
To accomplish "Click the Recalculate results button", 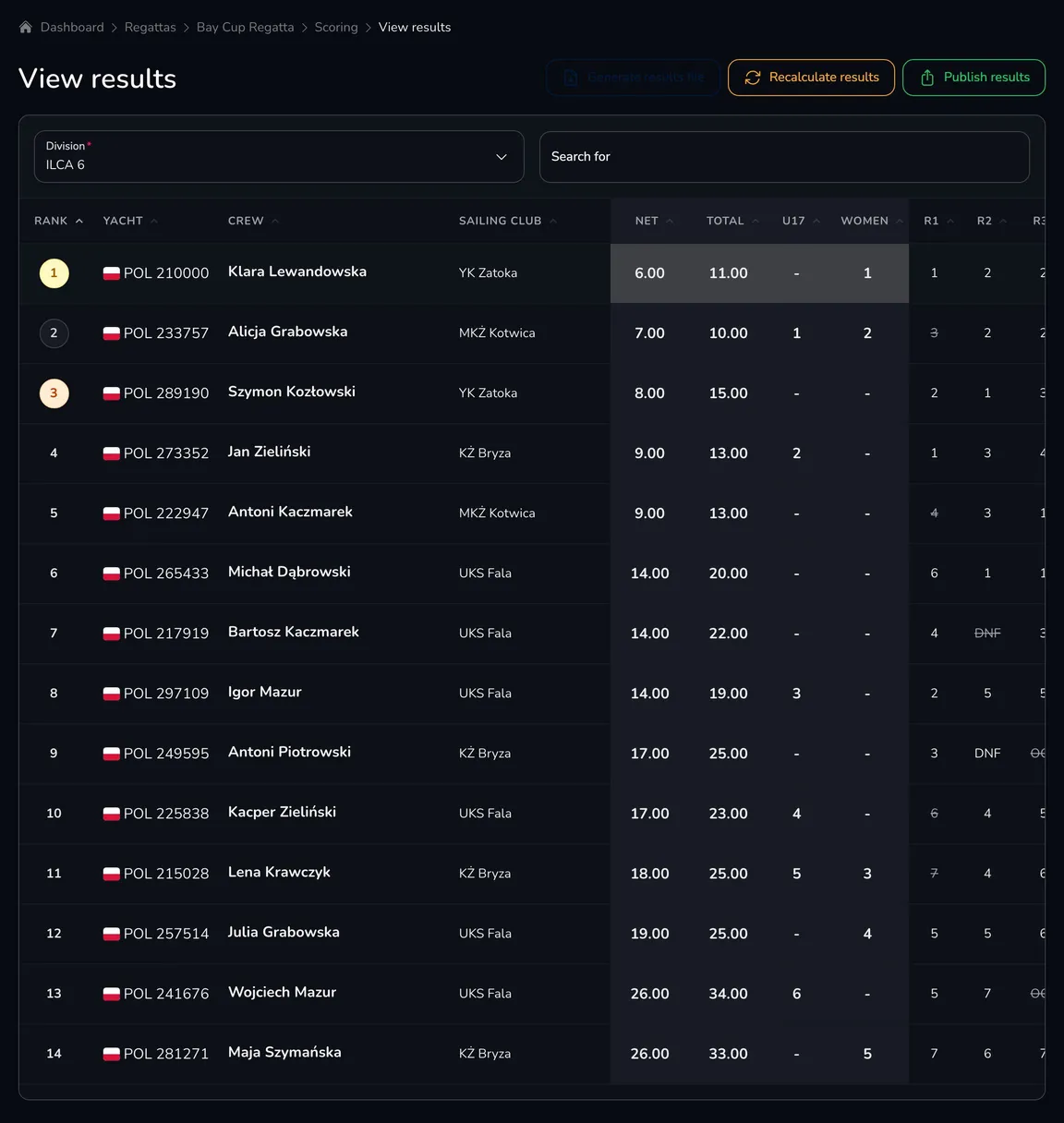I will (811, 78).
